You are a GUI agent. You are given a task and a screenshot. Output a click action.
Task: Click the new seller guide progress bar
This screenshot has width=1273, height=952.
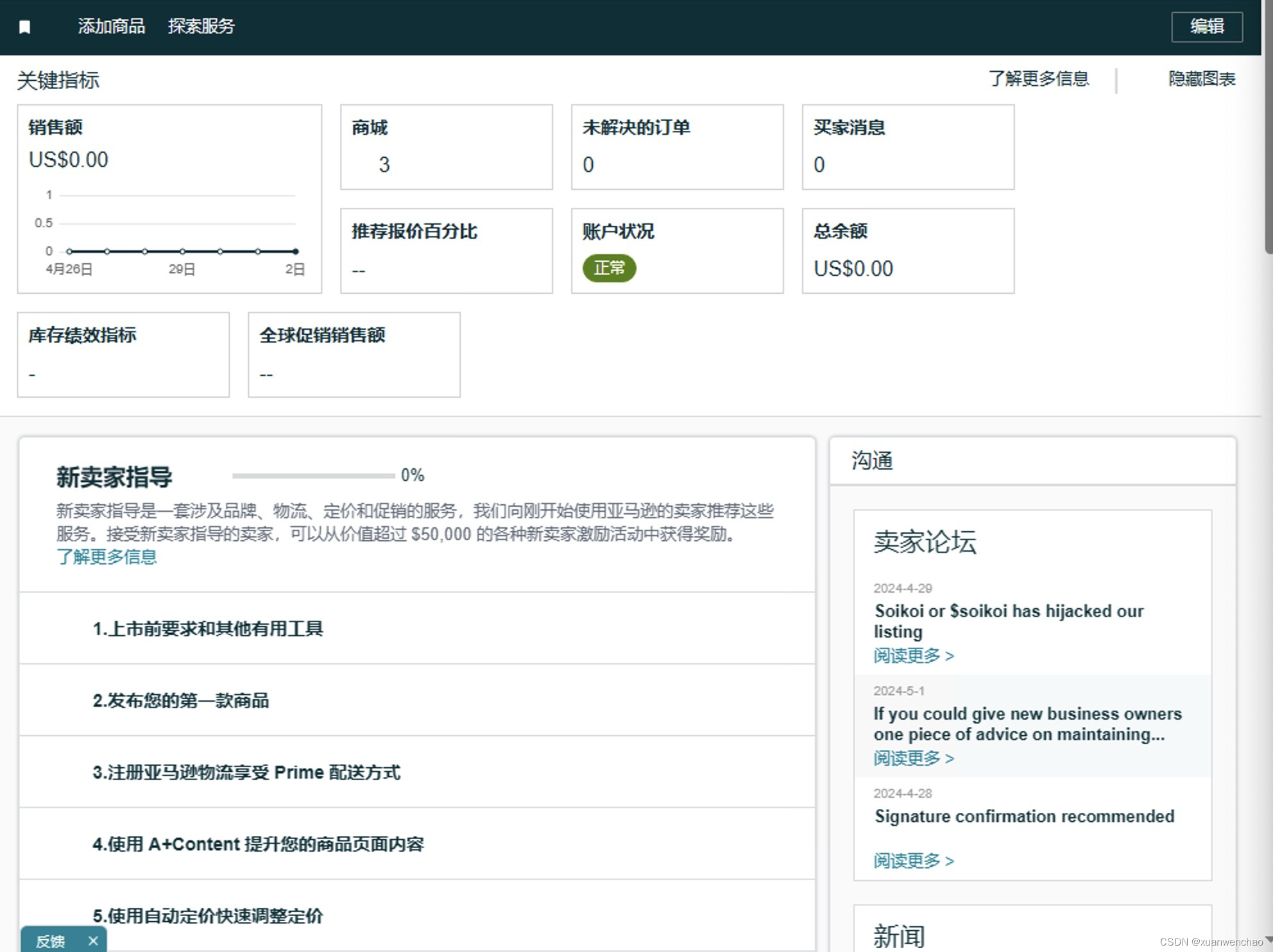pos(313,475)
